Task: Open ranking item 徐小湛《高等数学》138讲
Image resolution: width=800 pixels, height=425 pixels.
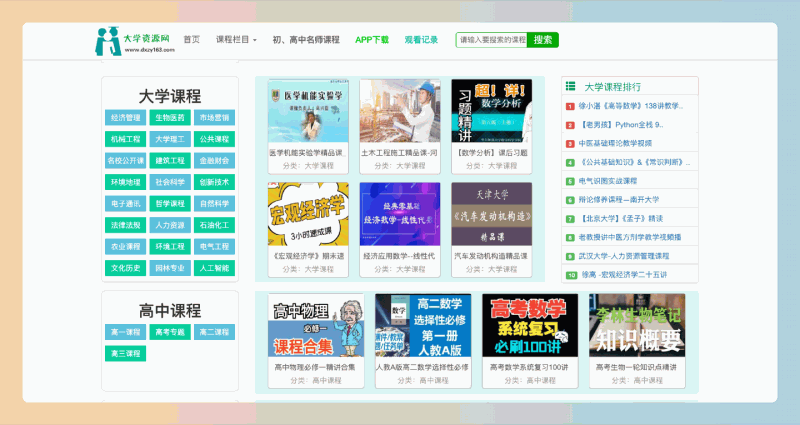Action: click(x=631, y=106)
